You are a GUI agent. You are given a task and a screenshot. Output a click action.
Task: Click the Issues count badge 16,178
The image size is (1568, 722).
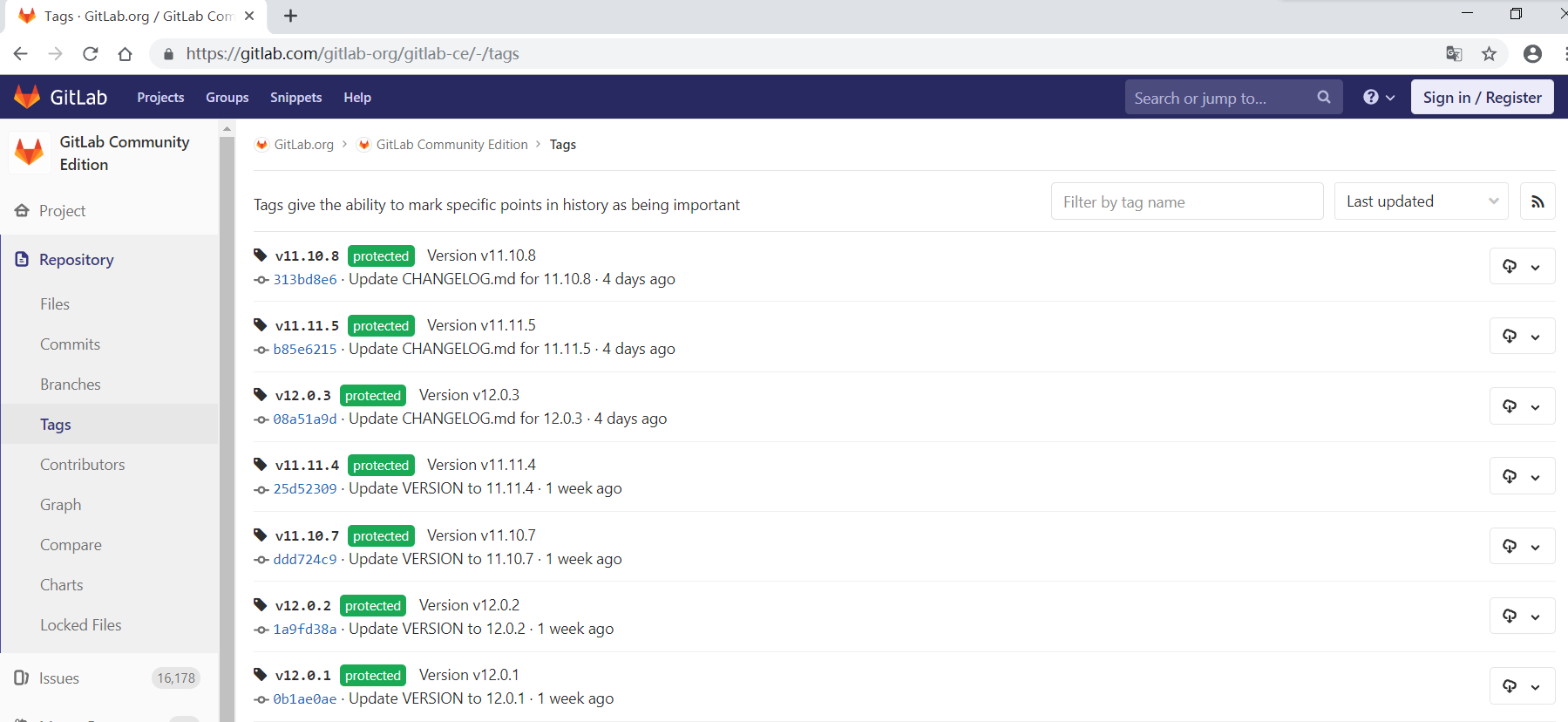[x=176, y=678]
